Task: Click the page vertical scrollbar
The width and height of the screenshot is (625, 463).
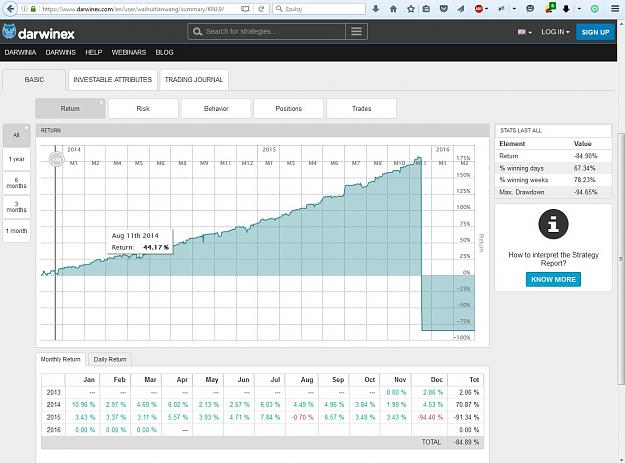Action: coord(621,259)
